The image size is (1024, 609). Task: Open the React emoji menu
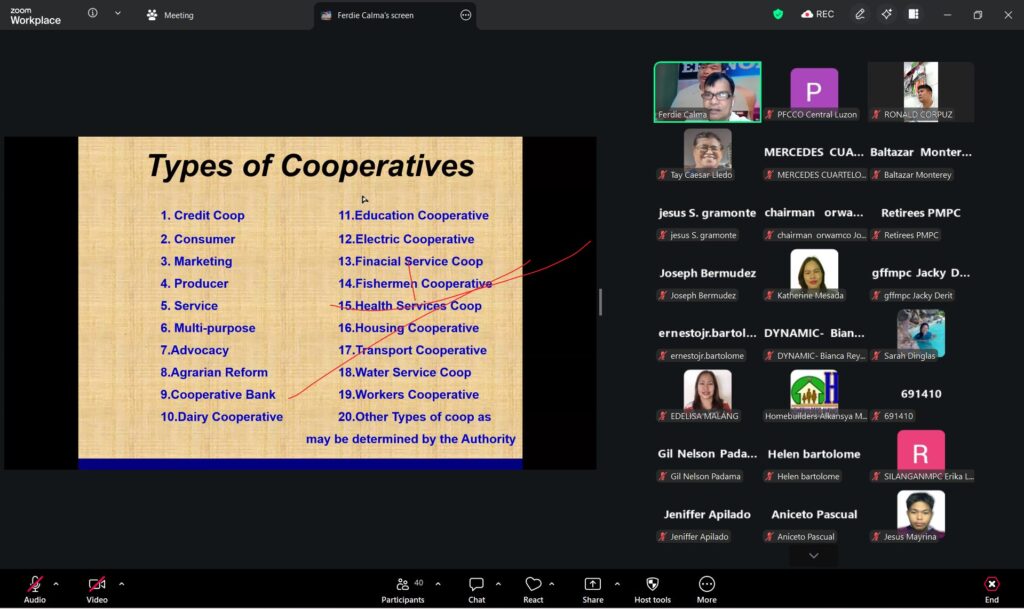pyautogui.click(x=533, y=585)
